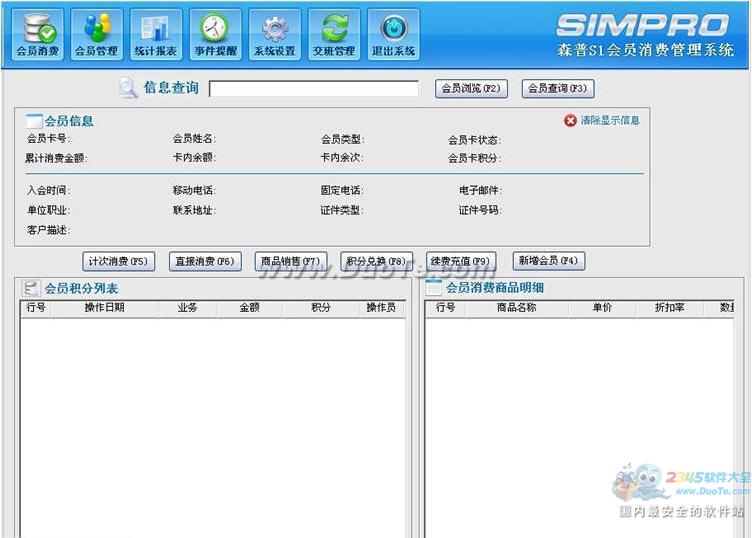Click the red clear-info X icon

(570, 120)
